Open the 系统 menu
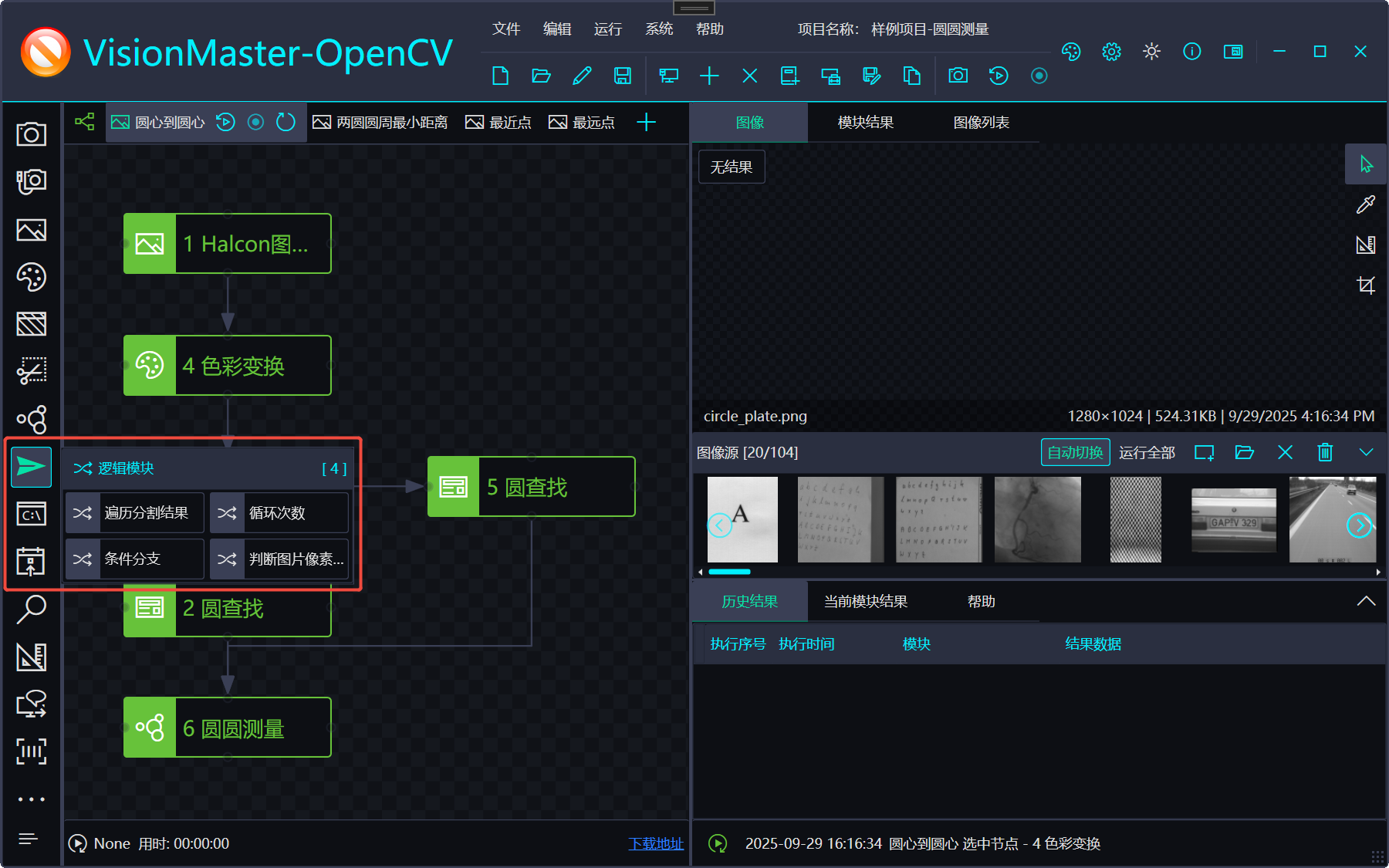This screenshot has width=1389, height=868. click(x=659, y=29)
